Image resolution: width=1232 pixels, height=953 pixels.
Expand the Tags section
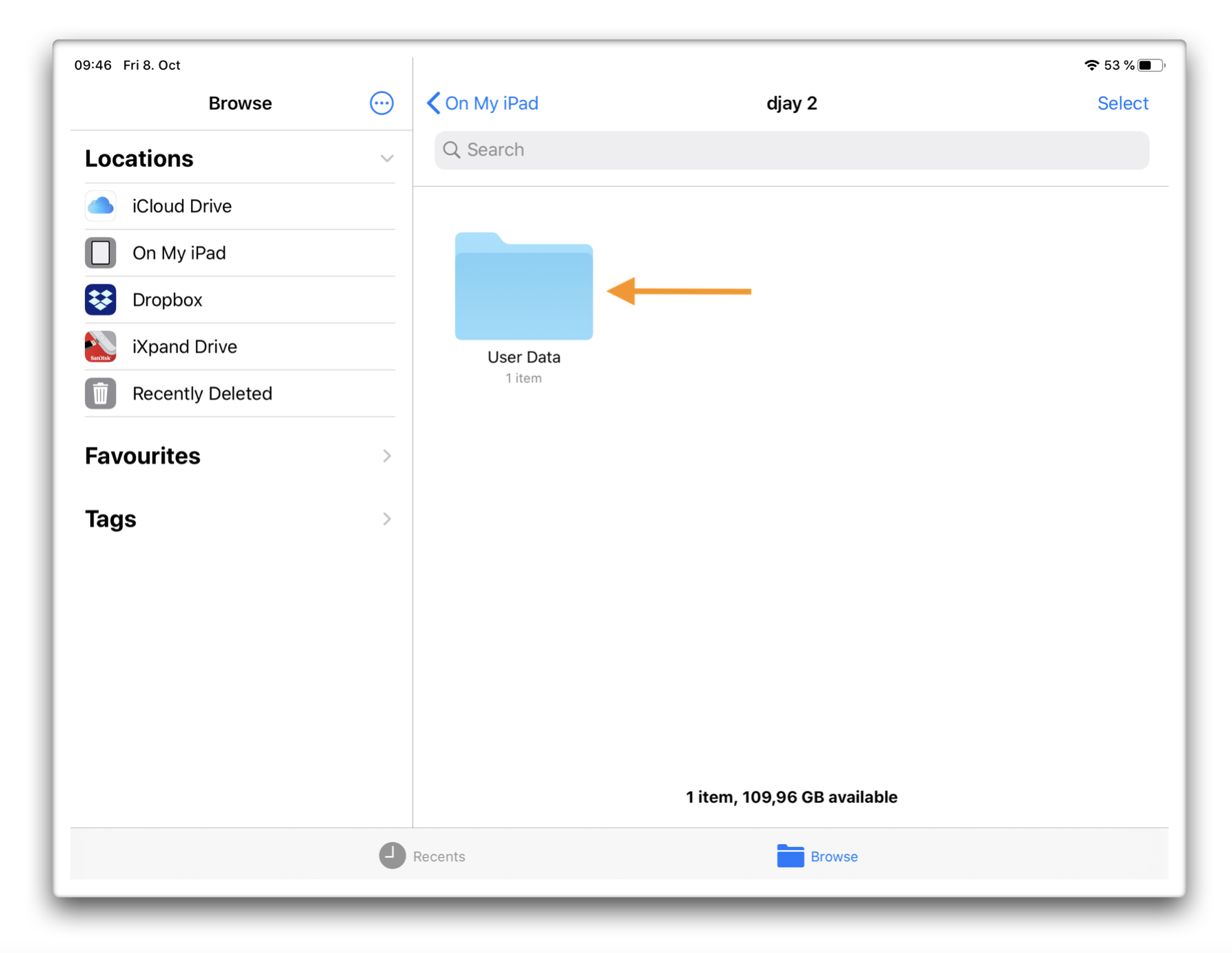(x=386, y=519)
